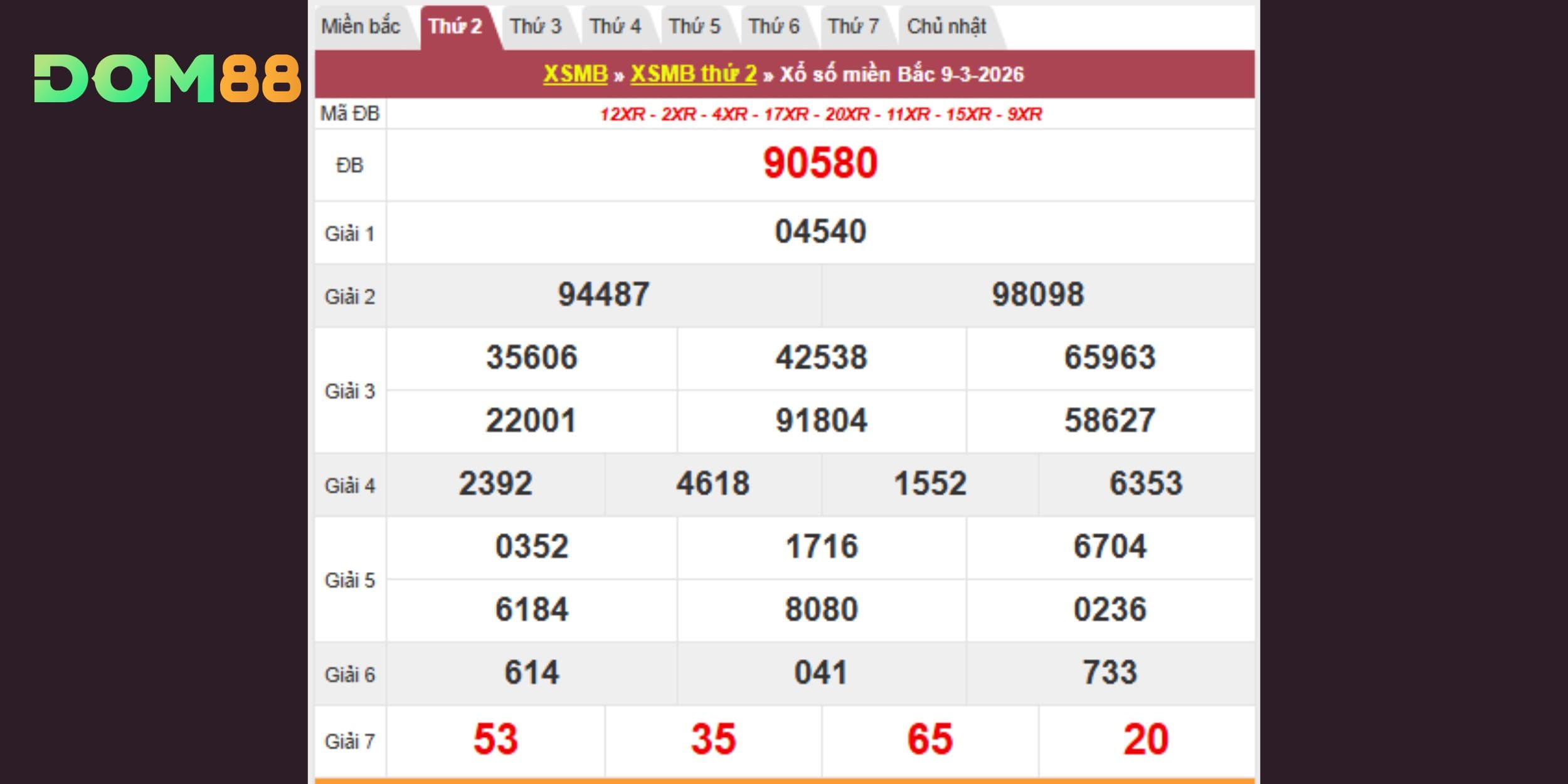This screenshot has height=784, width=1568.
Task: Go to the Thứ 6 tab
Action: (774, 26)
